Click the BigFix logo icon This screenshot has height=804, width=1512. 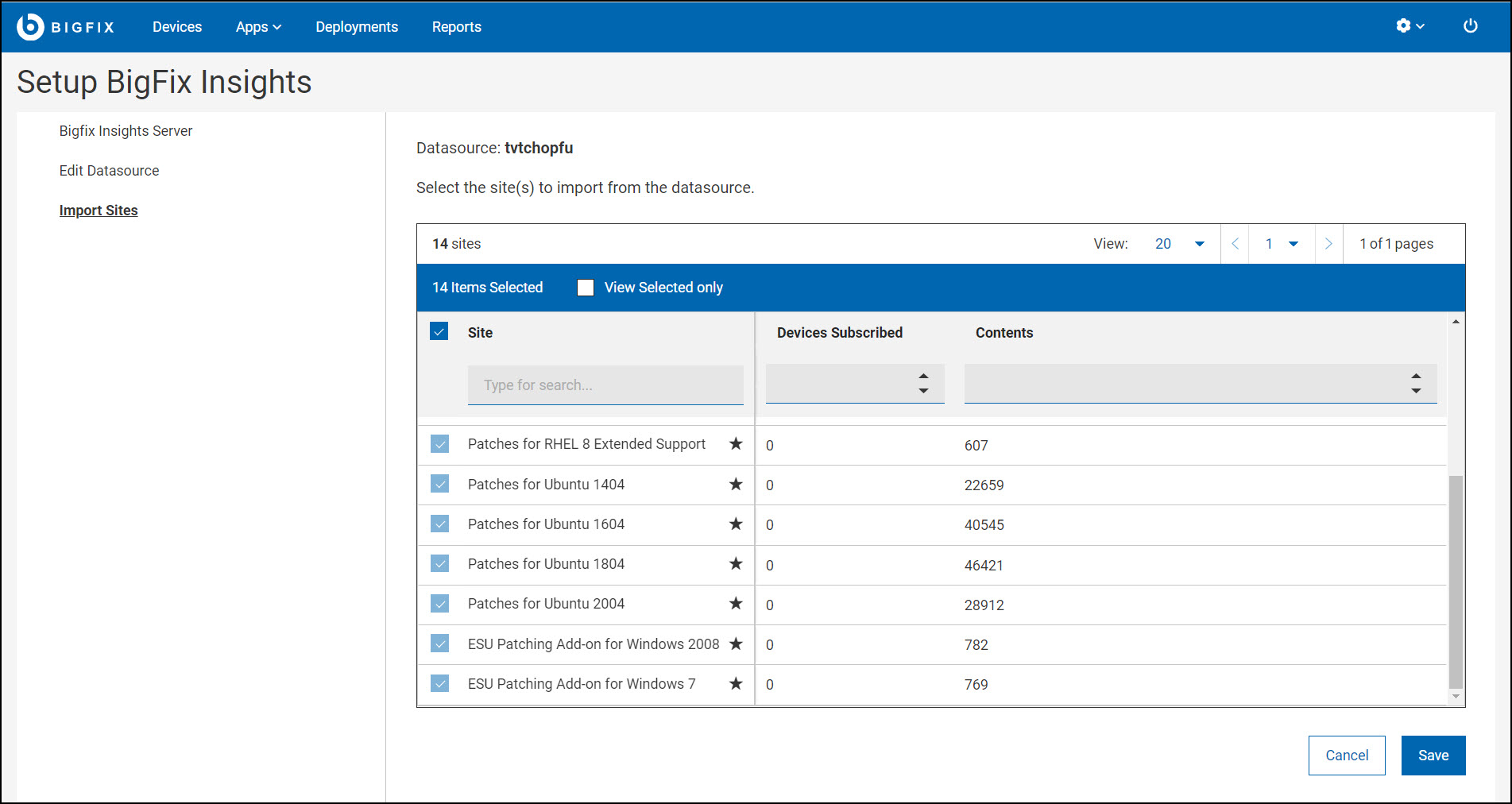tap(30, 26)
